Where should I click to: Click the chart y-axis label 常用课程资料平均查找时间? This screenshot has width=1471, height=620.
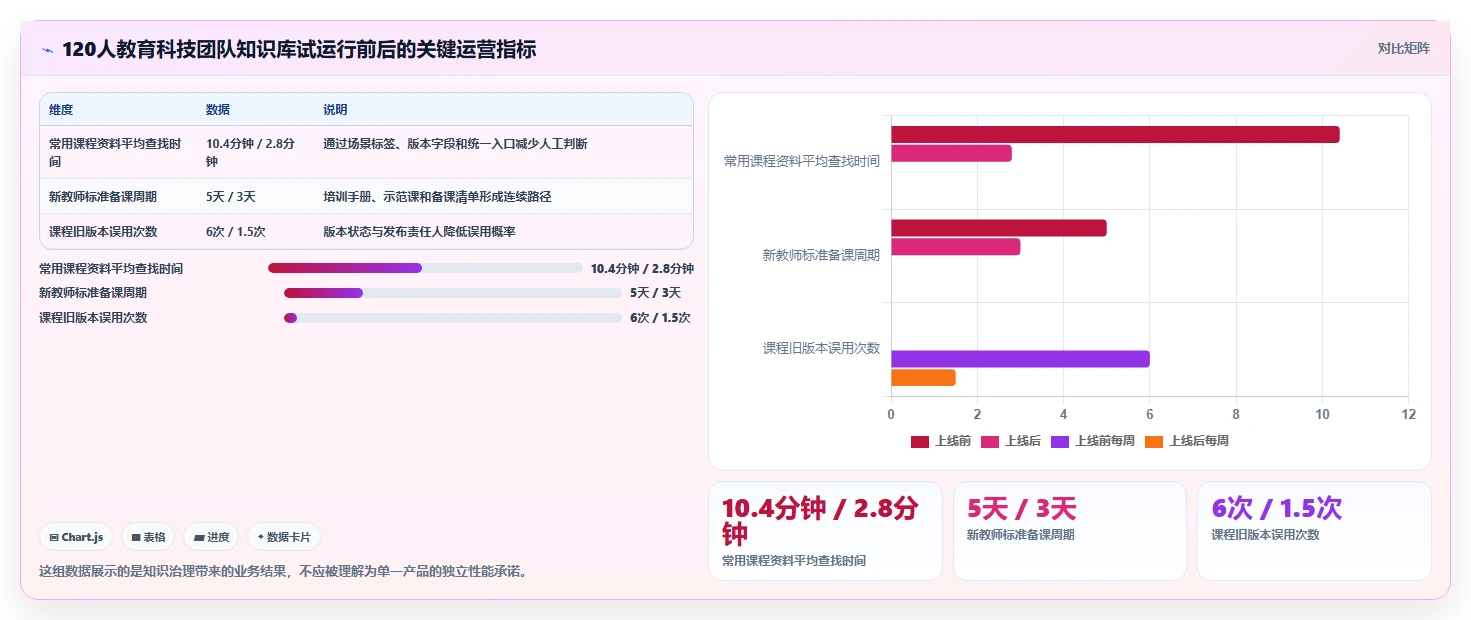pyautogui.click(x=802, y=161)
